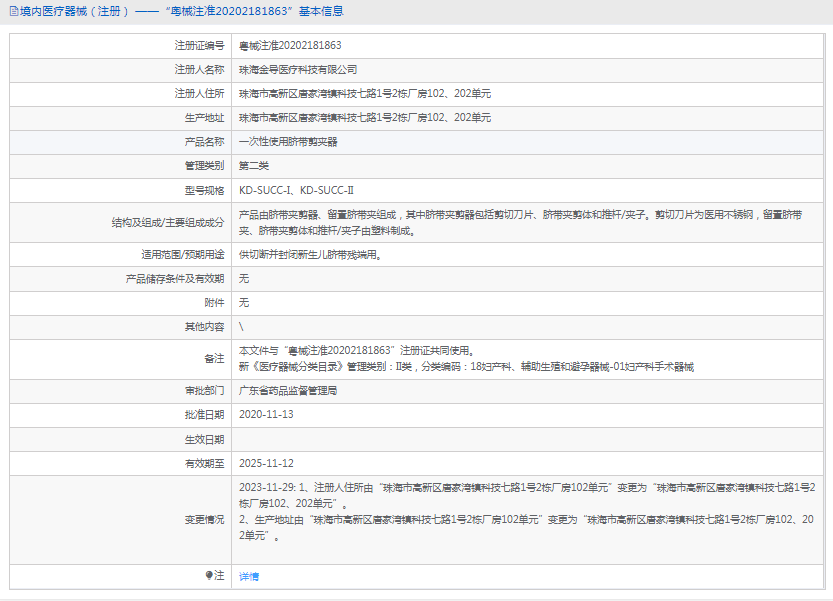Open the 详情 link in the 注 row
The image size is (833, 601).
click(x=249, y=577)
